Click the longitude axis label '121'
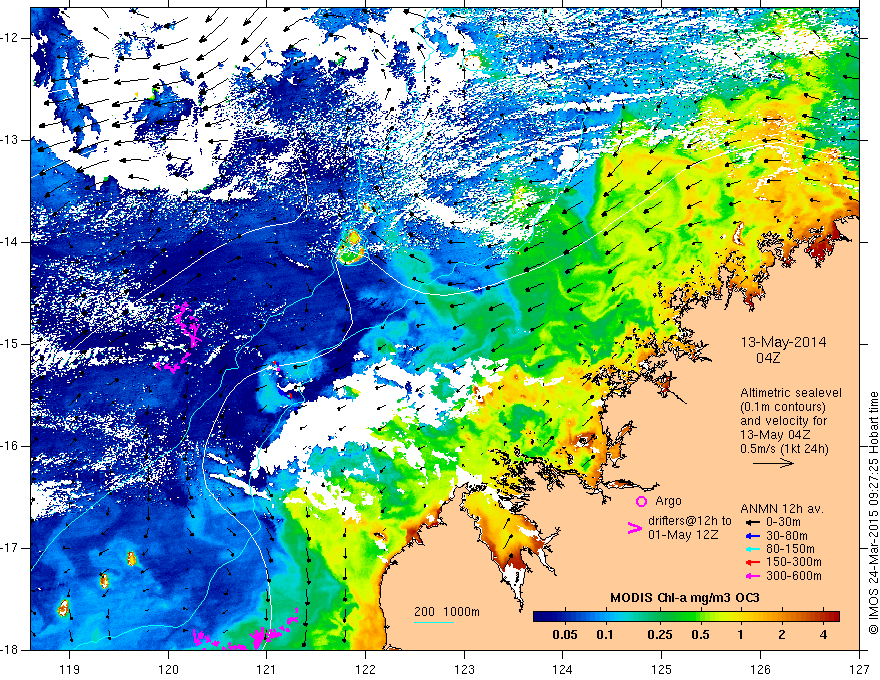 point(267,669)
